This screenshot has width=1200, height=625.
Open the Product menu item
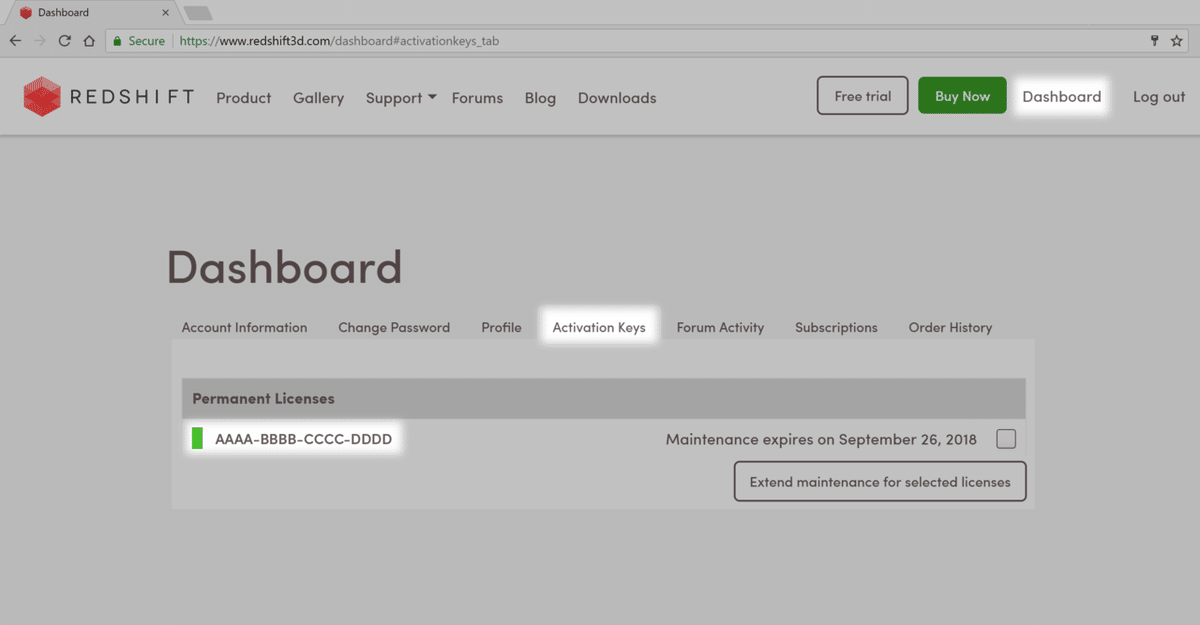click(244, 98)
